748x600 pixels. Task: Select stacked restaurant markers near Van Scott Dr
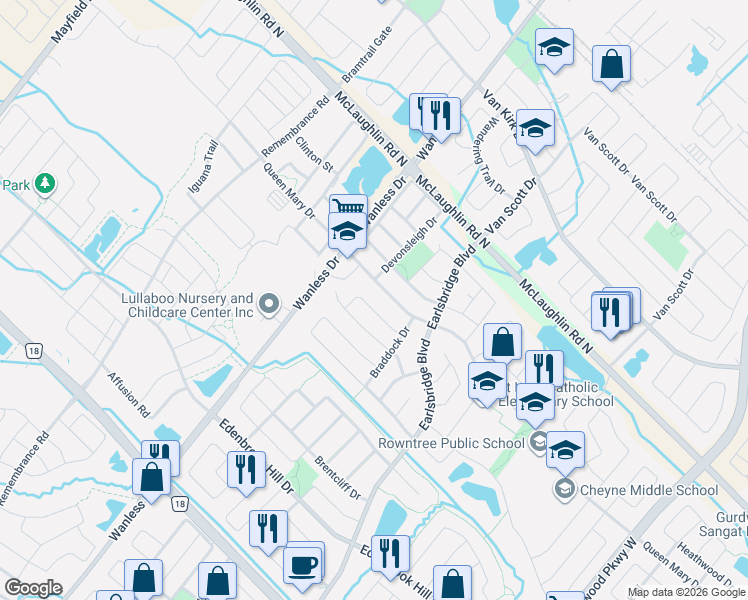(611, 315)
